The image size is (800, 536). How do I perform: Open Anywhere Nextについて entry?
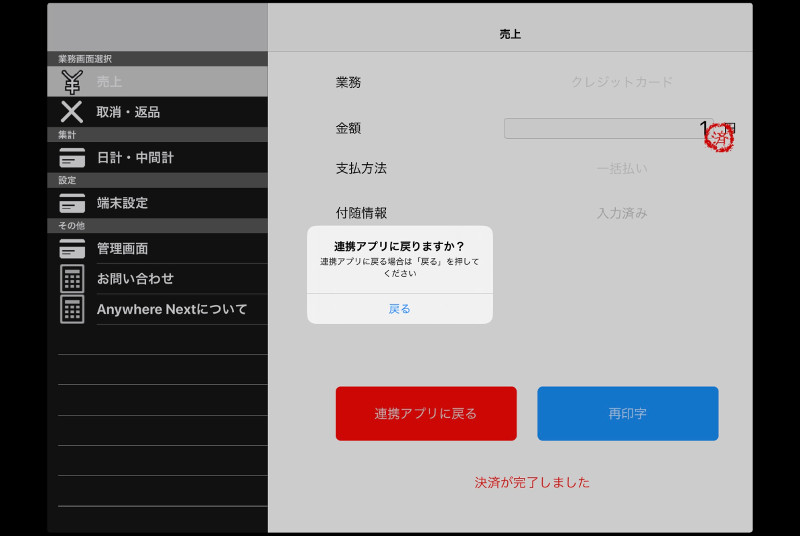(158, 309)
